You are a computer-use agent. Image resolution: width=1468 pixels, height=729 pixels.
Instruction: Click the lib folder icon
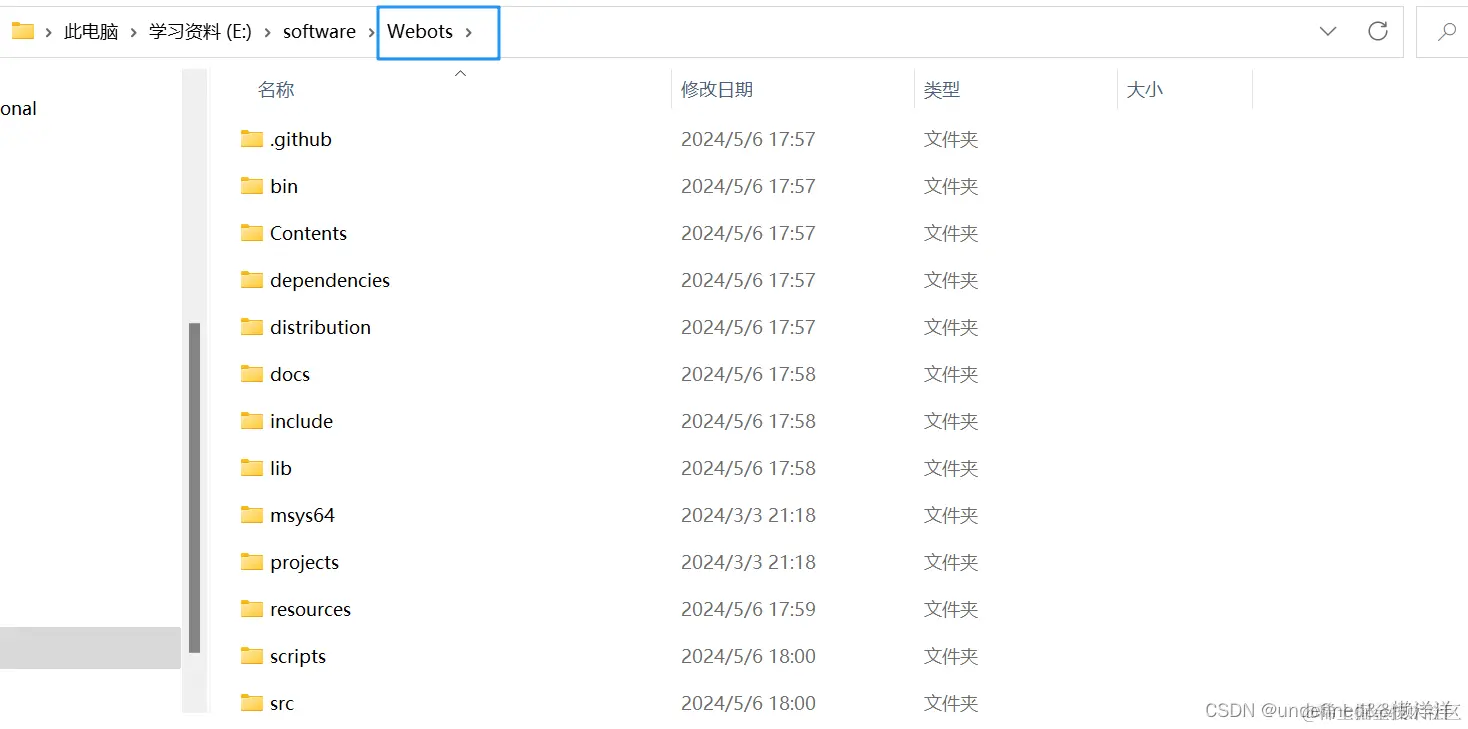tap(252, 468)
